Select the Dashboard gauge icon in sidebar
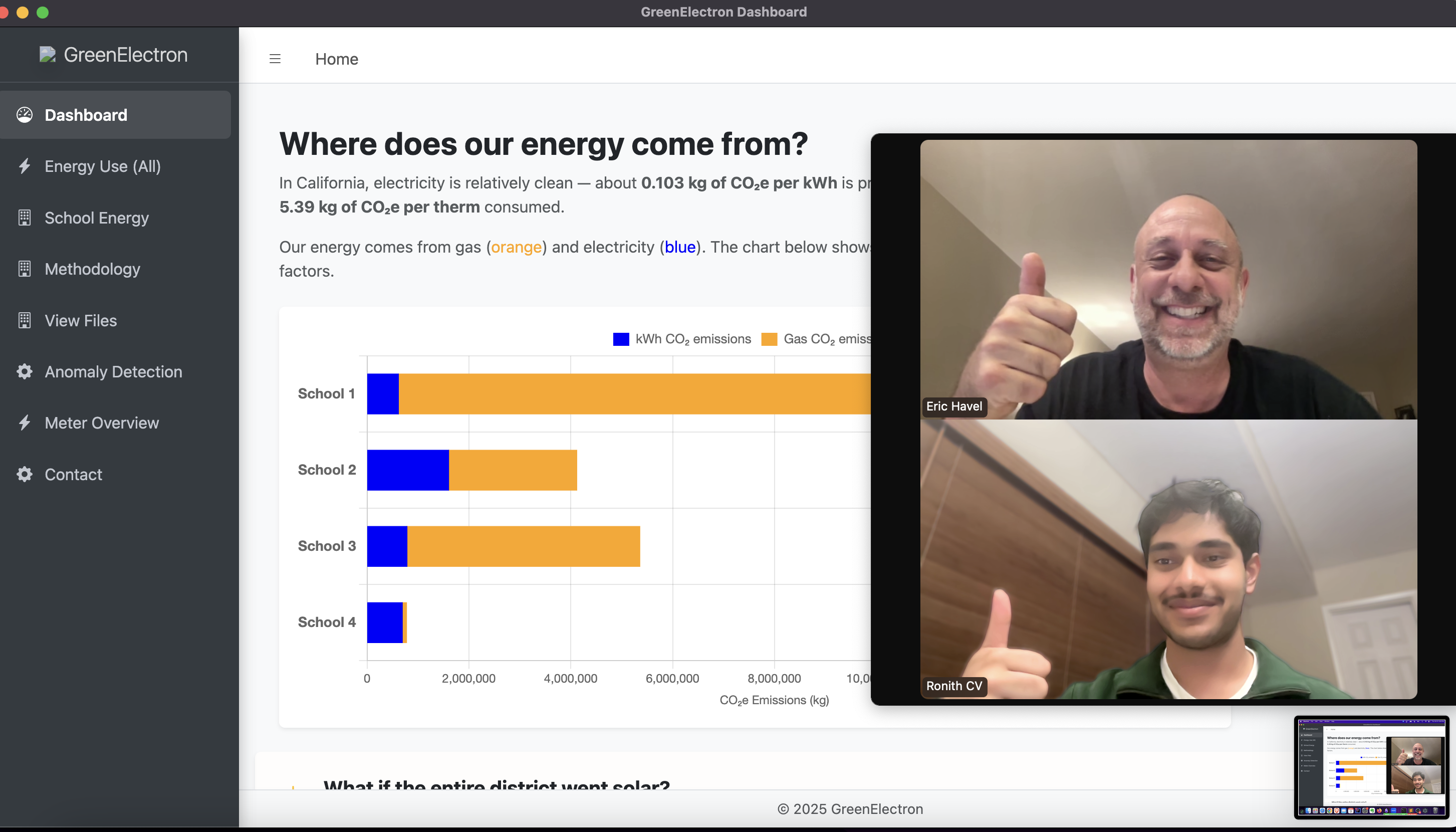Screen dimensions: 1456x832 [25, 115]
